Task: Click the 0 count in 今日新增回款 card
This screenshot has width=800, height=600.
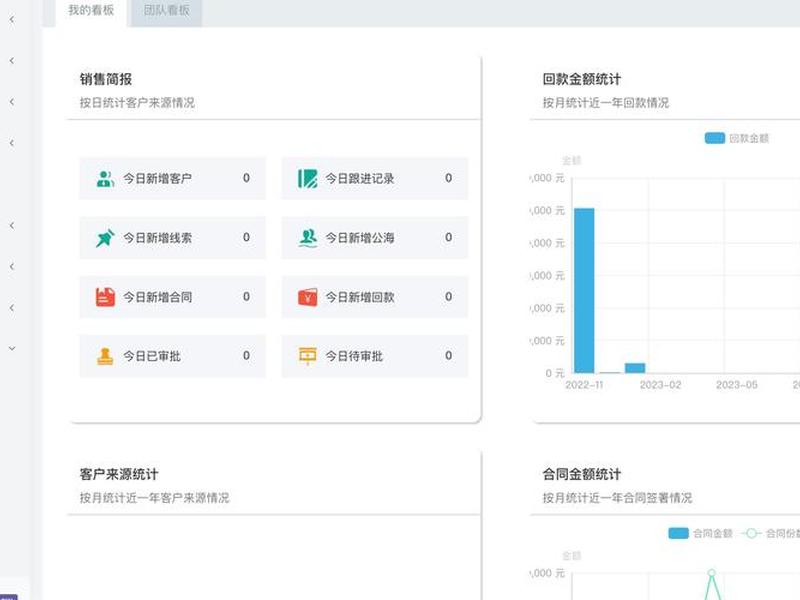Action: (x=448, y=296)
